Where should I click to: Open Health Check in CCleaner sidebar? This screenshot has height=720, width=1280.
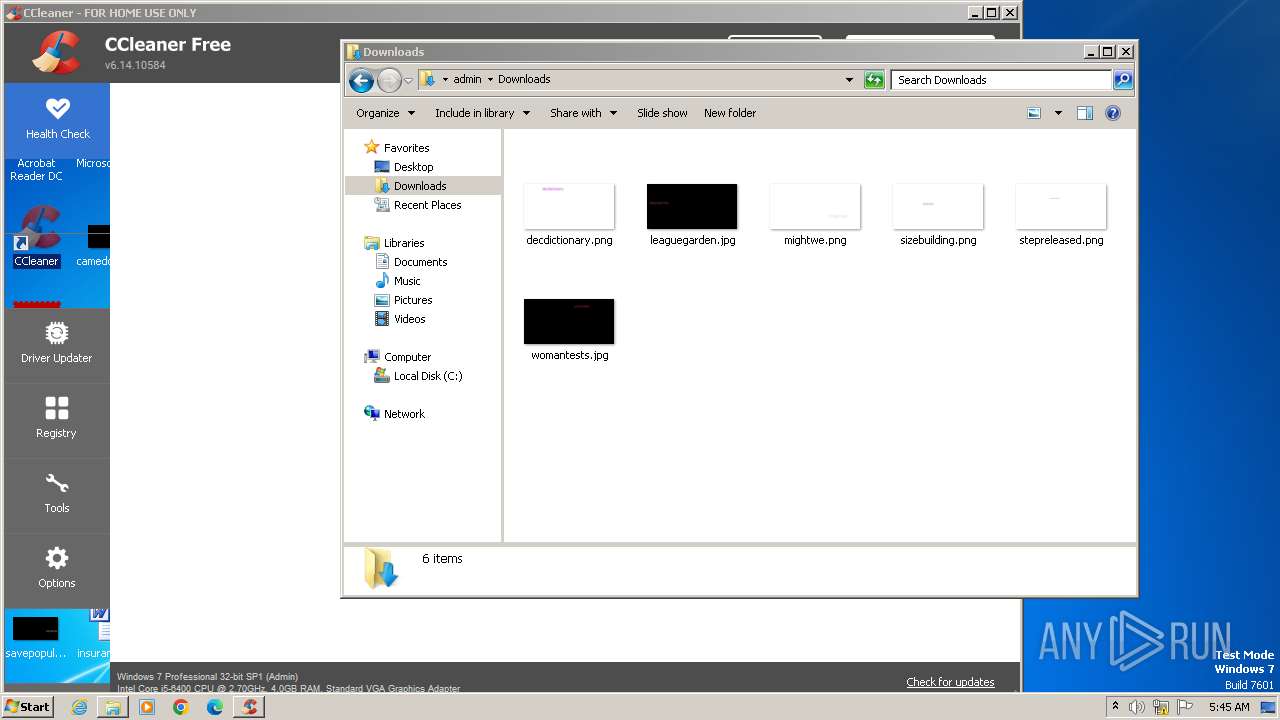tap(57, 119)
